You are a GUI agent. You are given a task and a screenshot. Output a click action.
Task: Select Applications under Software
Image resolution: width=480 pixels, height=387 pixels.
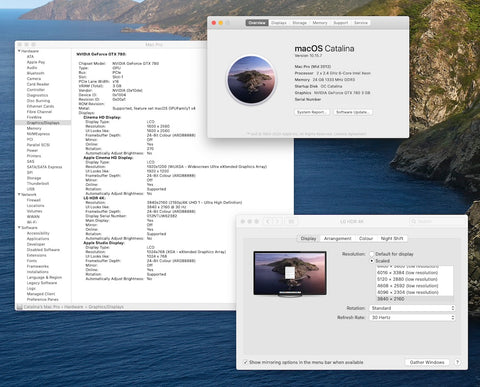pyautogui.click(x=38, y=239)
